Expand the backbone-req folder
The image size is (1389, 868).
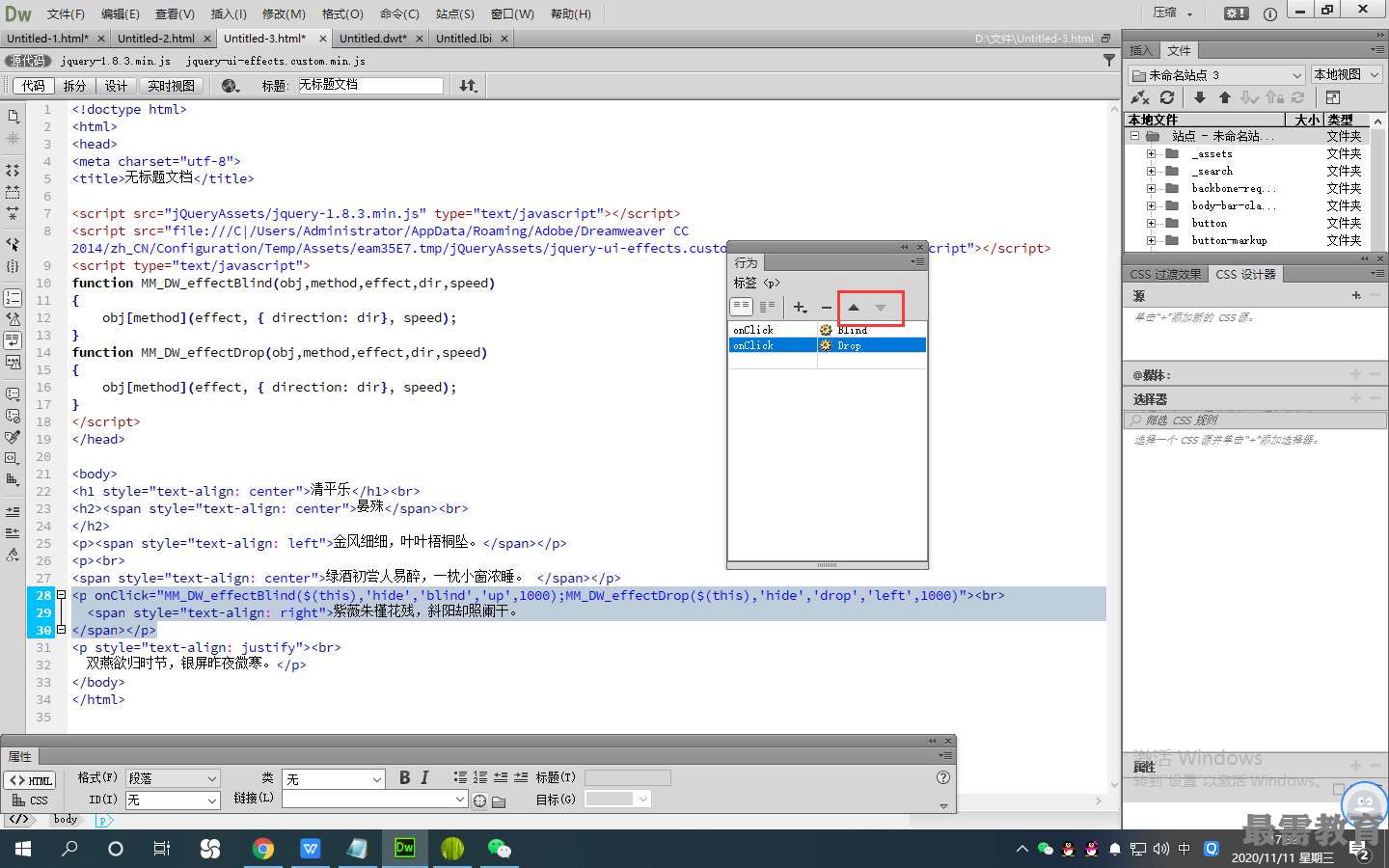(x=1151, y=188)
